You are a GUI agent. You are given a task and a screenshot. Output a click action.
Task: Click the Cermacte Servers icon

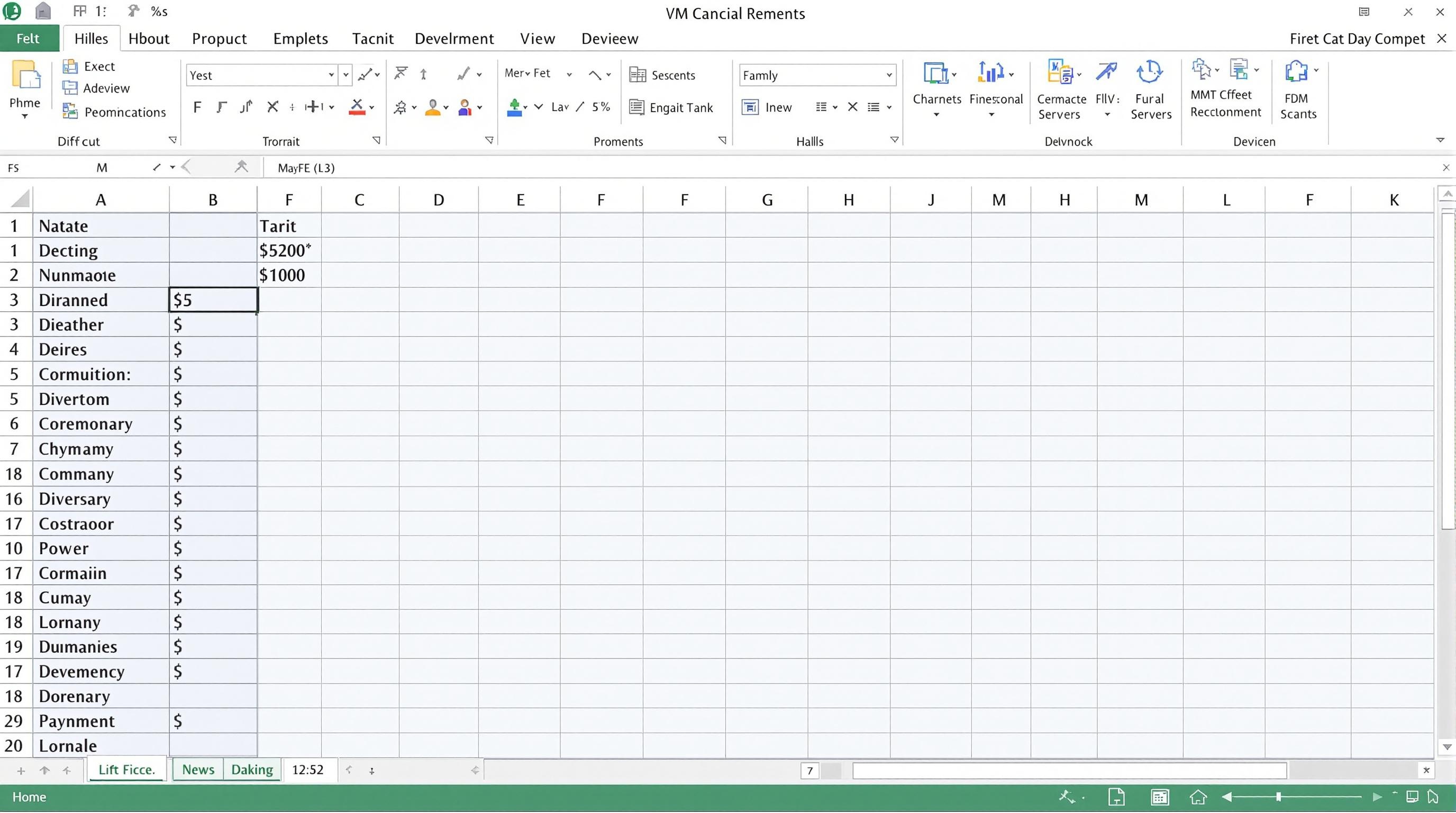point(1060,73)
